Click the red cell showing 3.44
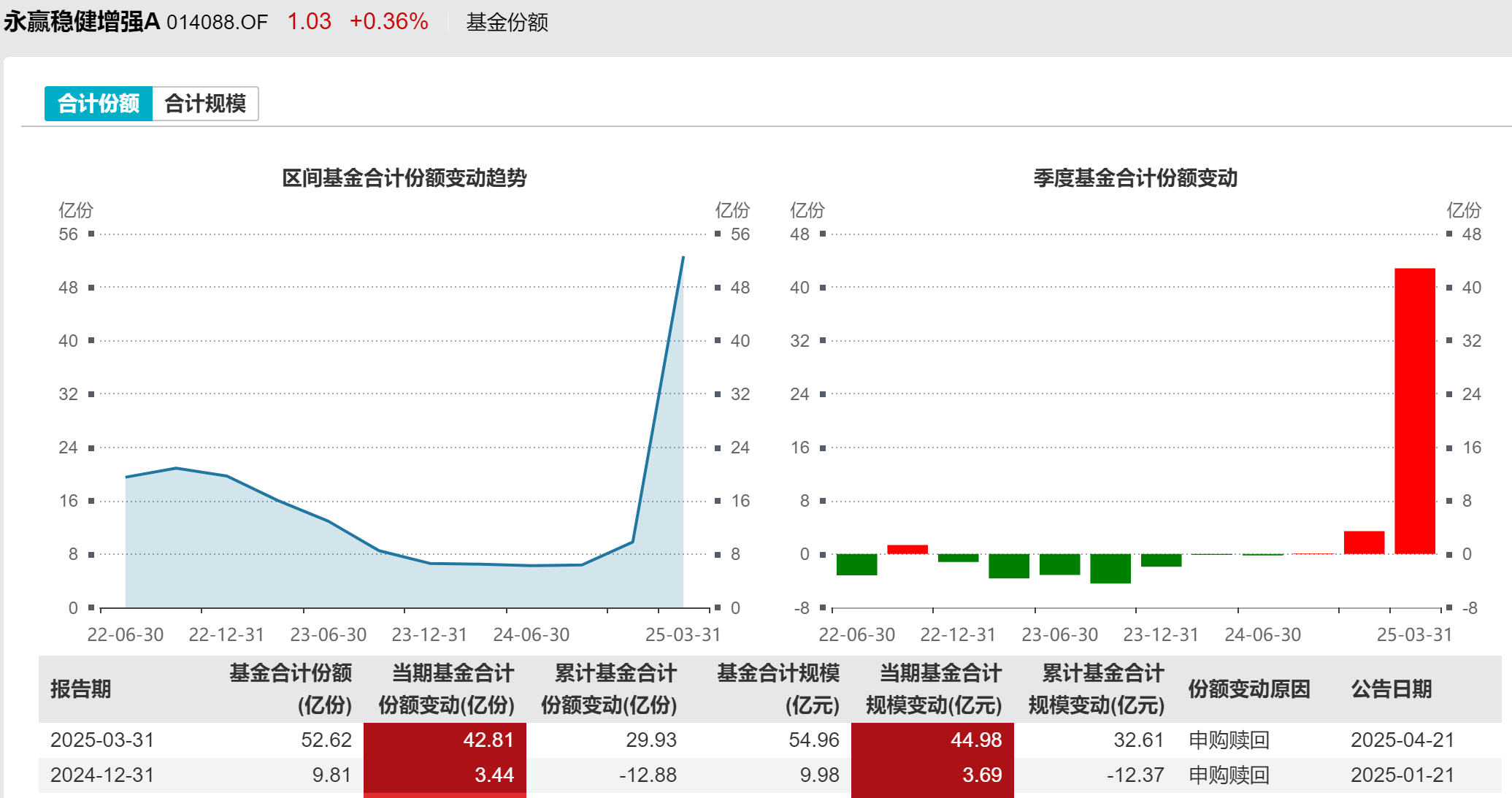 pyautogui.click(x=445, y=775)
